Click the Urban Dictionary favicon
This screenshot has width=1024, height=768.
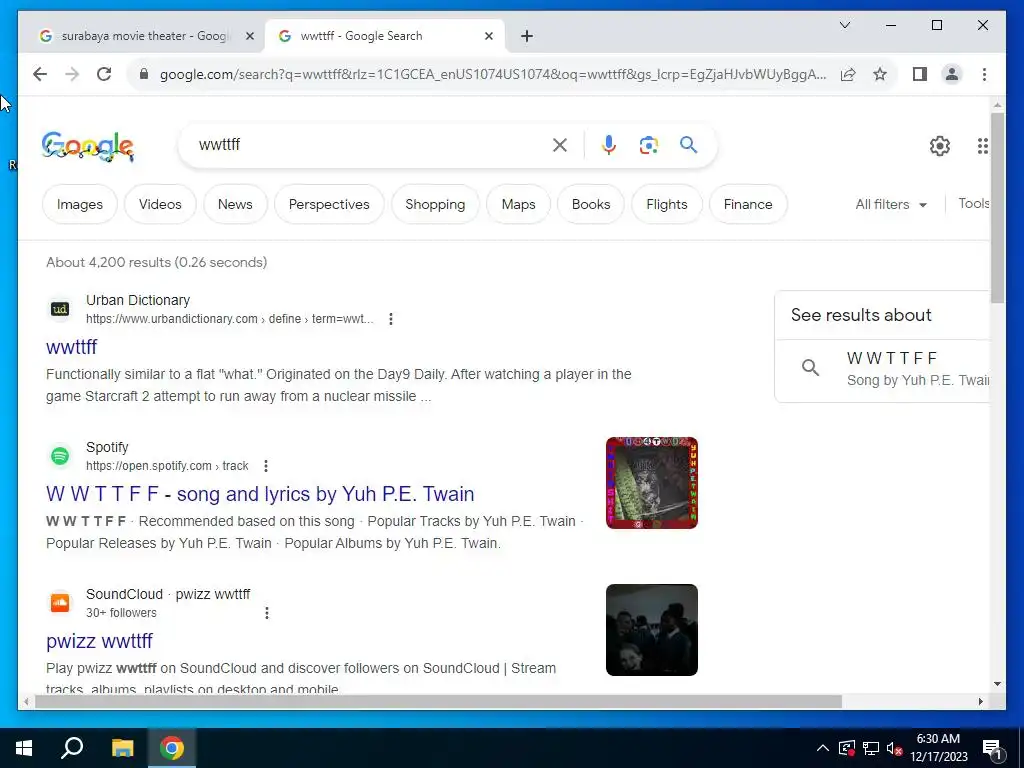coord(60,309)
